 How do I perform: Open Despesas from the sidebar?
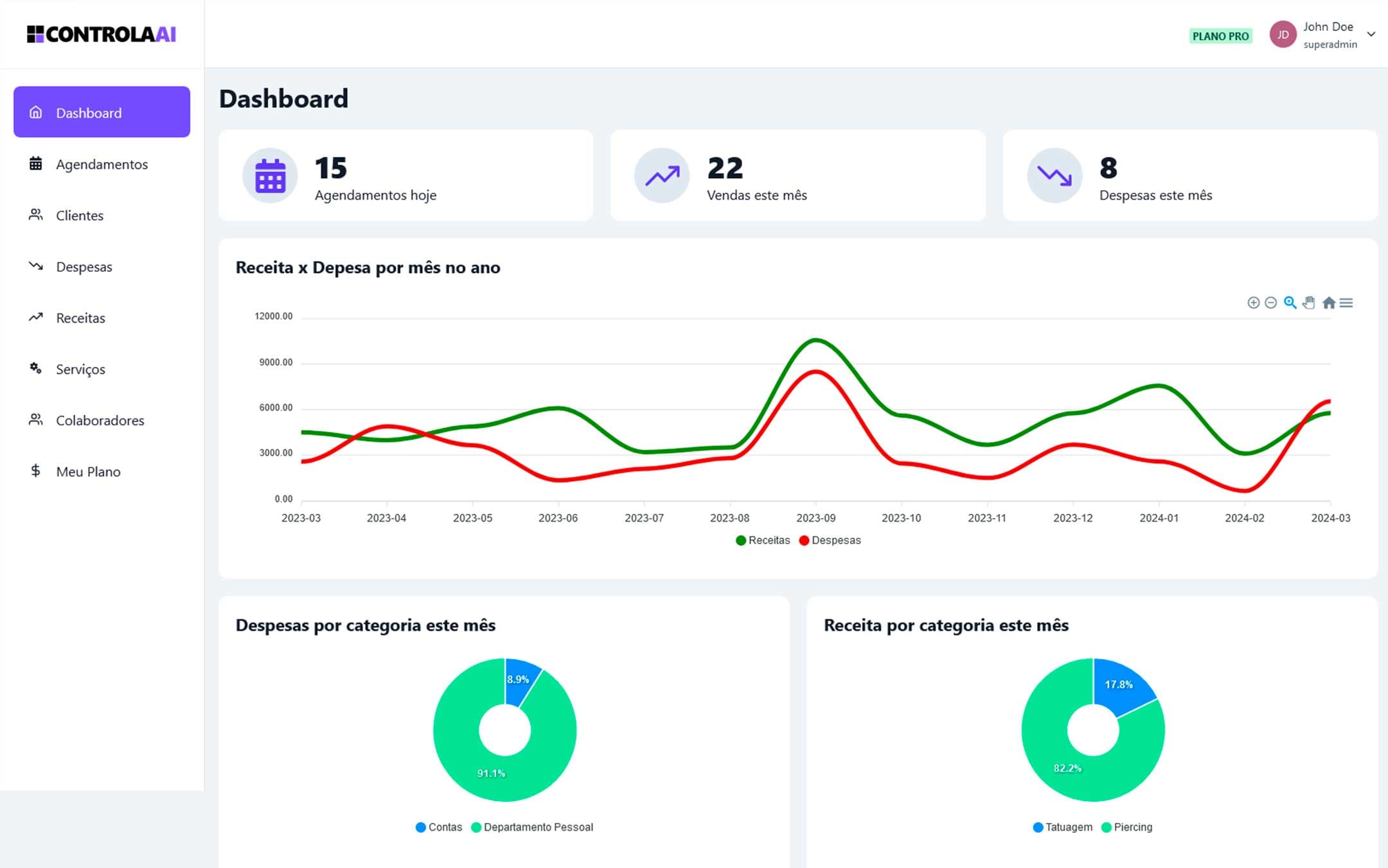pos(102,266)
